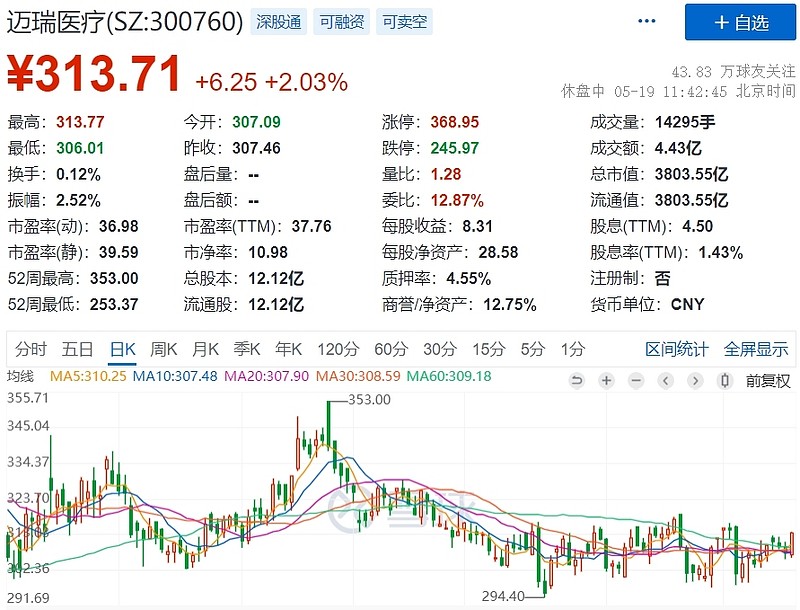Click the 质押率 value 4.55%
Image resolution: width=800 pixels, height=610 pixels.
pyautogui.click(x=468, y=278)
